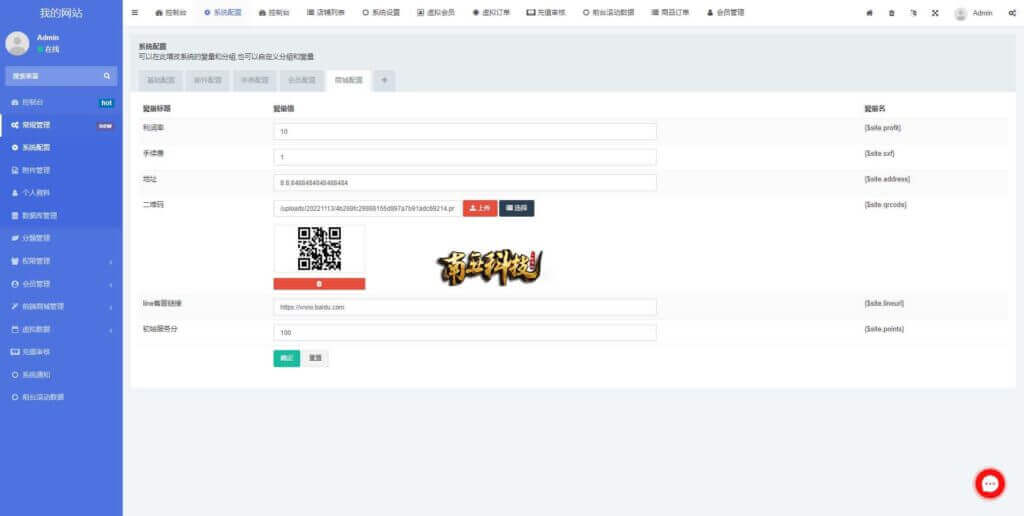
Task: Switch to the 系统设置 top navigation tab
Action: pos(381,12)
